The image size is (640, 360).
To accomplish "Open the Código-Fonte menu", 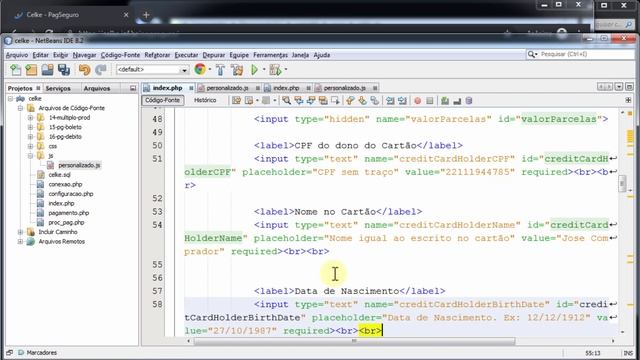I will point(120,55).
